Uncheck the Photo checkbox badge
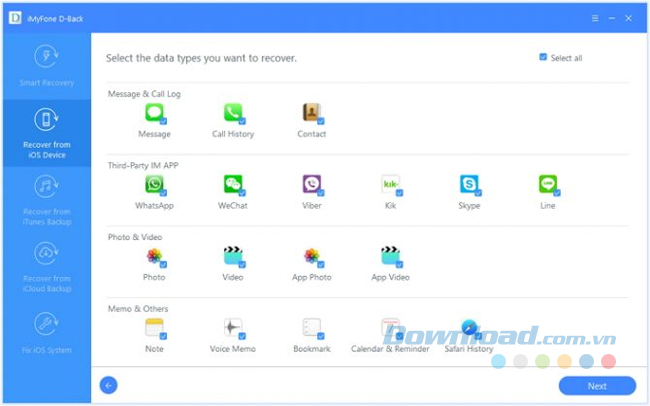The height and width of the screenshot is (406, 650). [163, 265]
